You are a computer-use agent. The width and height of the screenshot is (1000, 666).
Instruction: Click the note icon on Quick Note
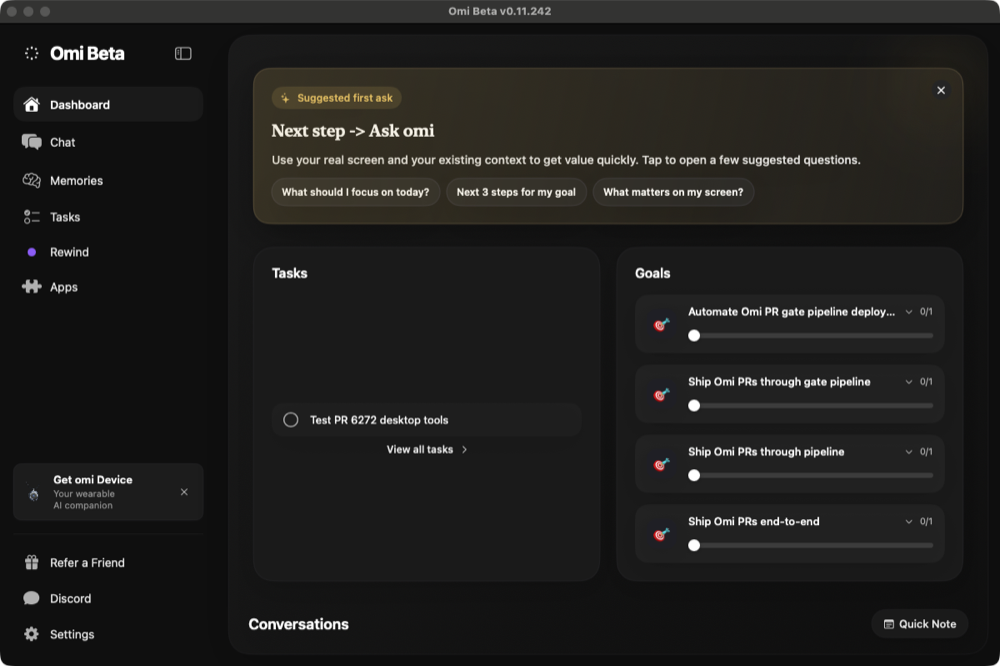[x=888, y=625]
